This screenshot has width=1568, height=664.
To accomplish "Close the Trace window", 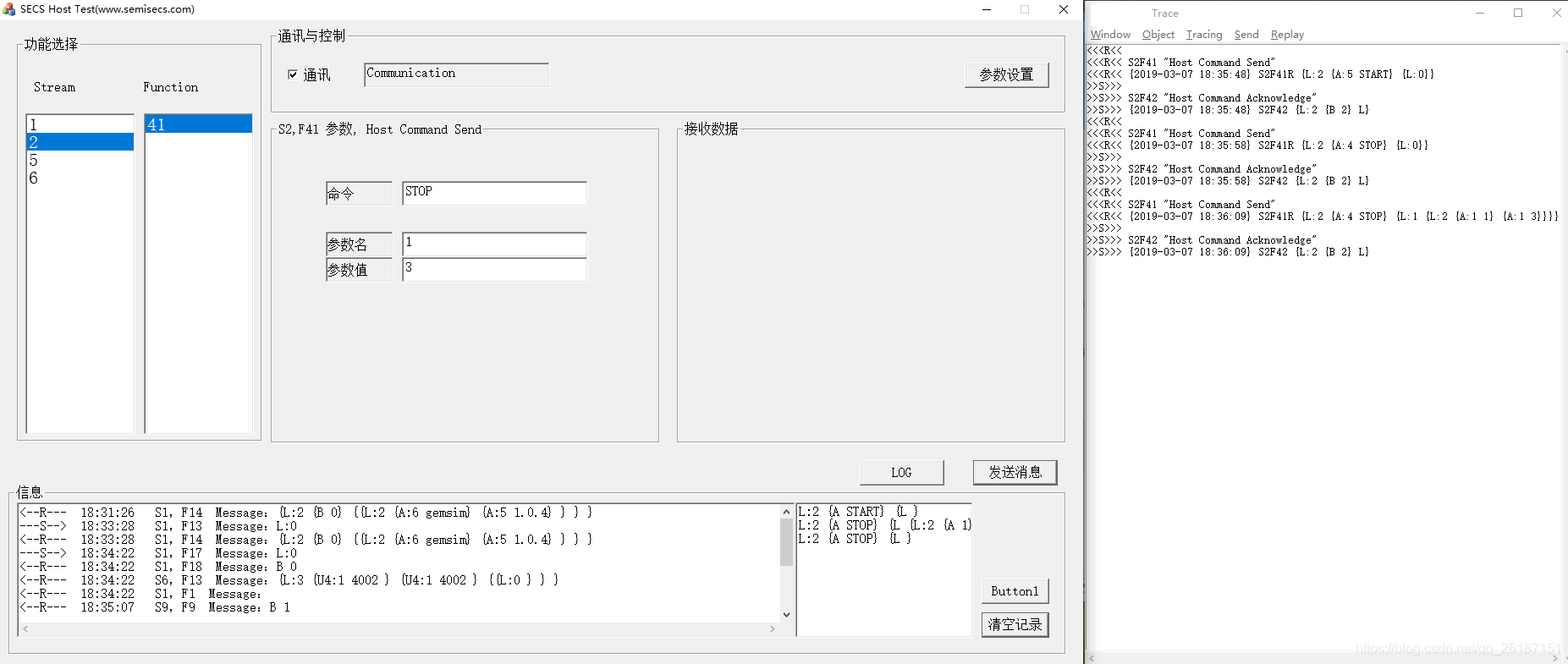I will point(1556,13).
